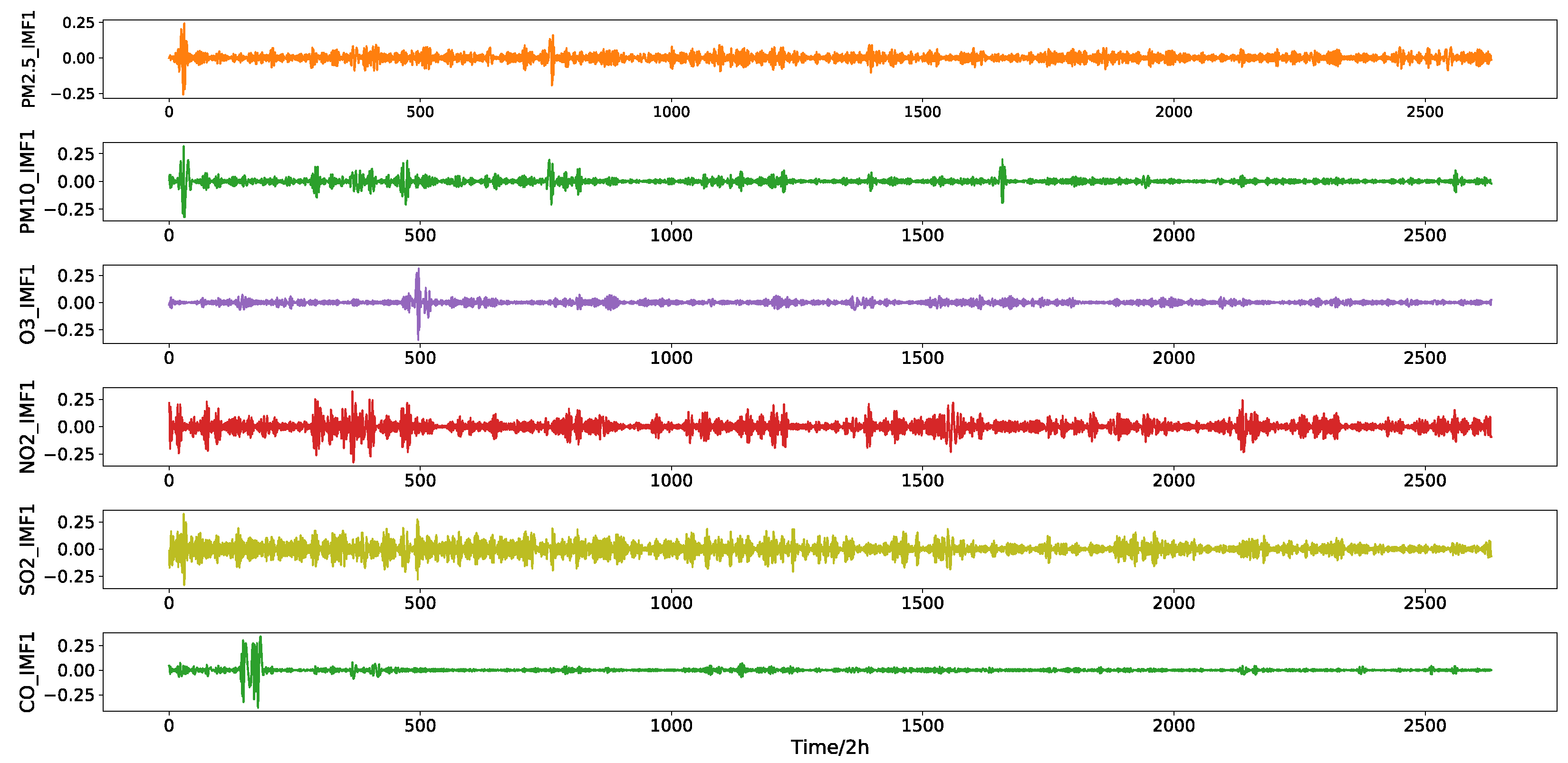
Task: Click the CO_IMF1 y-axis label
Action: tap(28, 672)
